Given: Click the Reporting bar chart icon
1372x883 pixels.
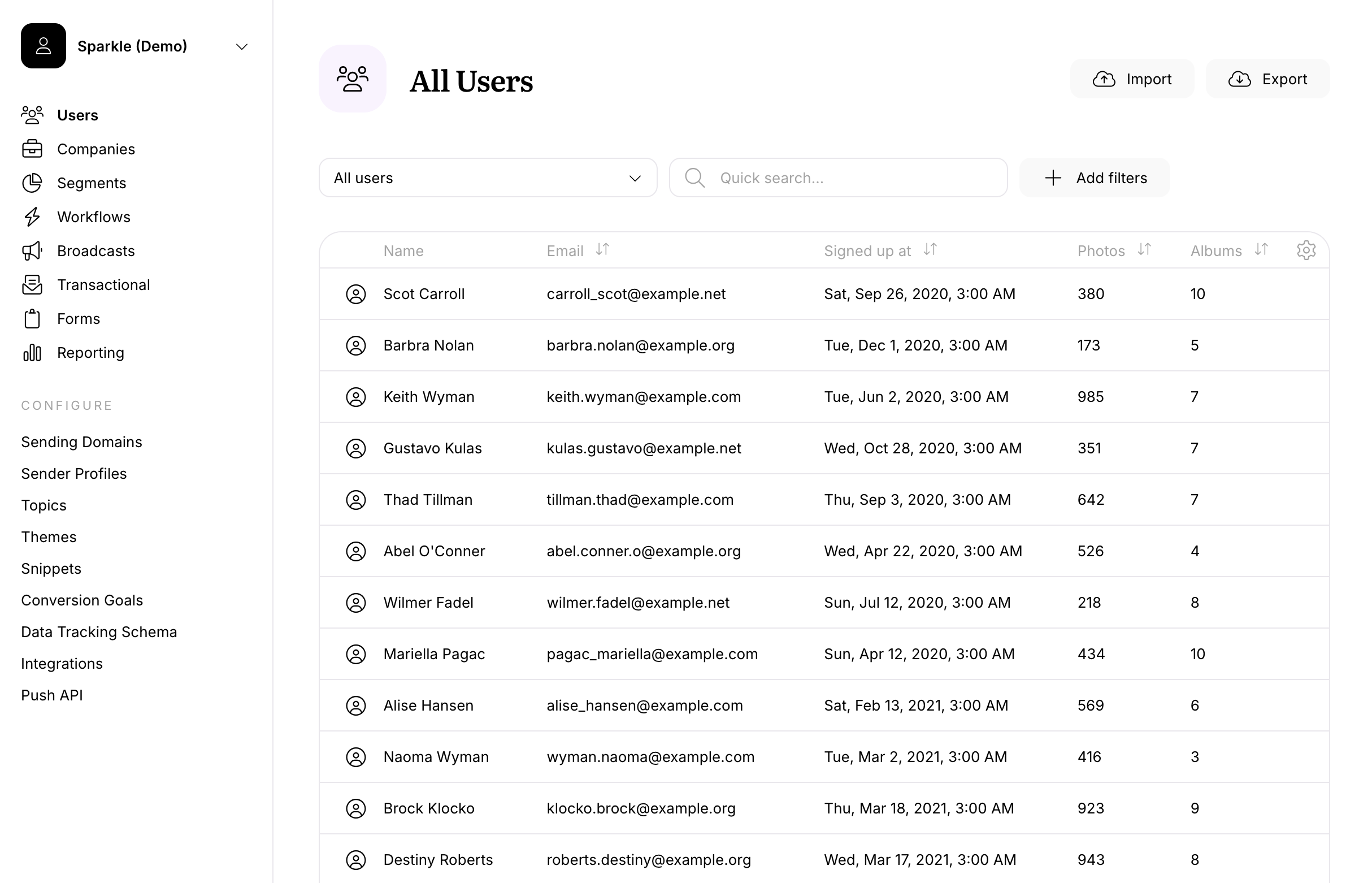Looking at the screenshot, I should point(32,353).
